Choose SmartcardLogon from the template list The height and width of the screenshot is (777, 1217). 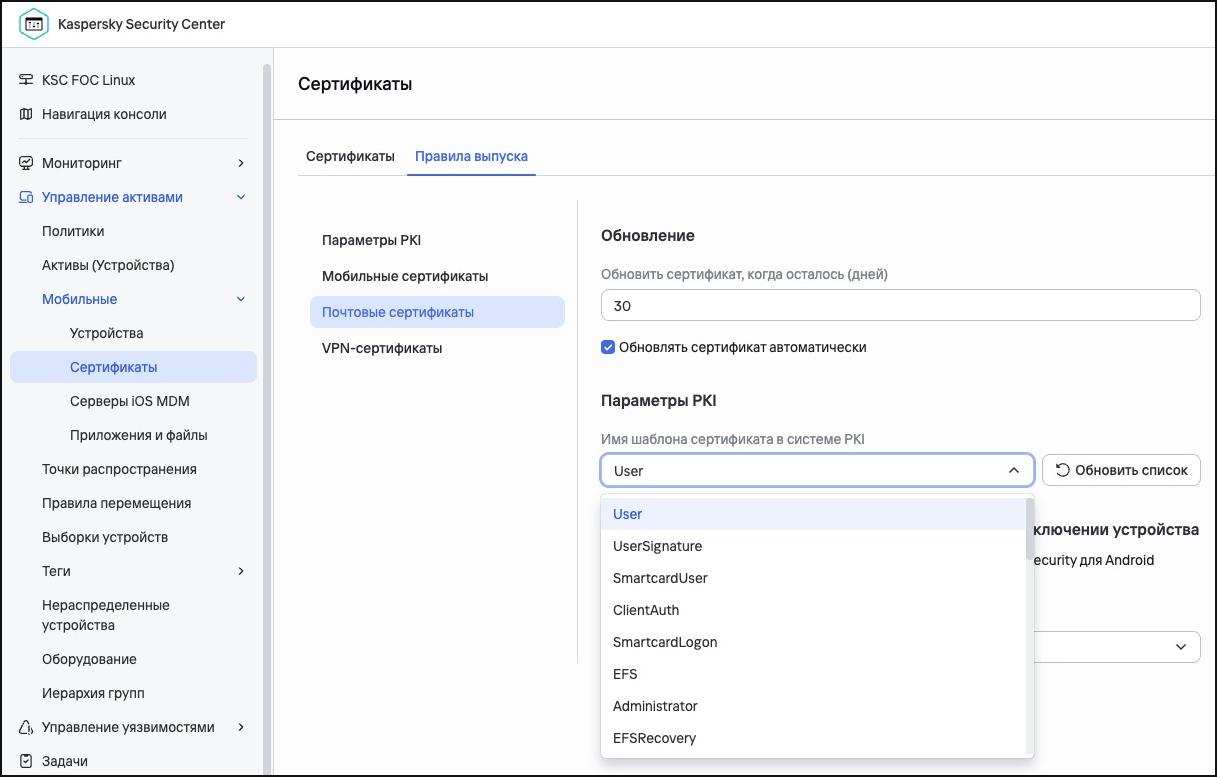coord(813,642)
